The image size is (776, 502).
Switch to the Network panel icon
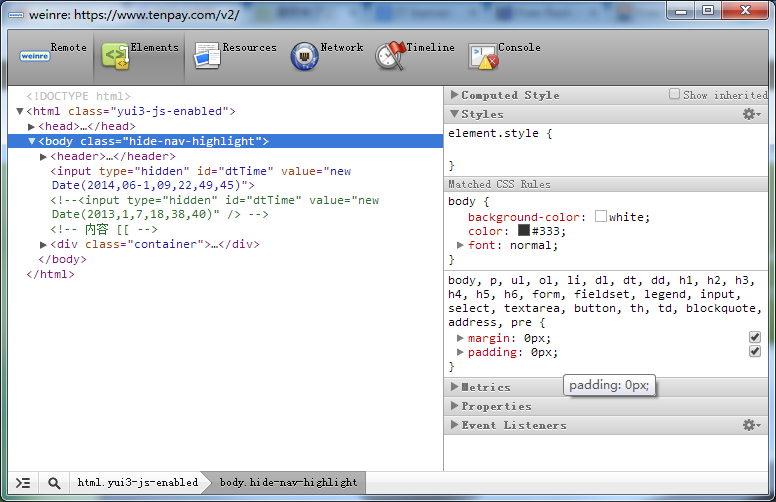coord(304,56)
